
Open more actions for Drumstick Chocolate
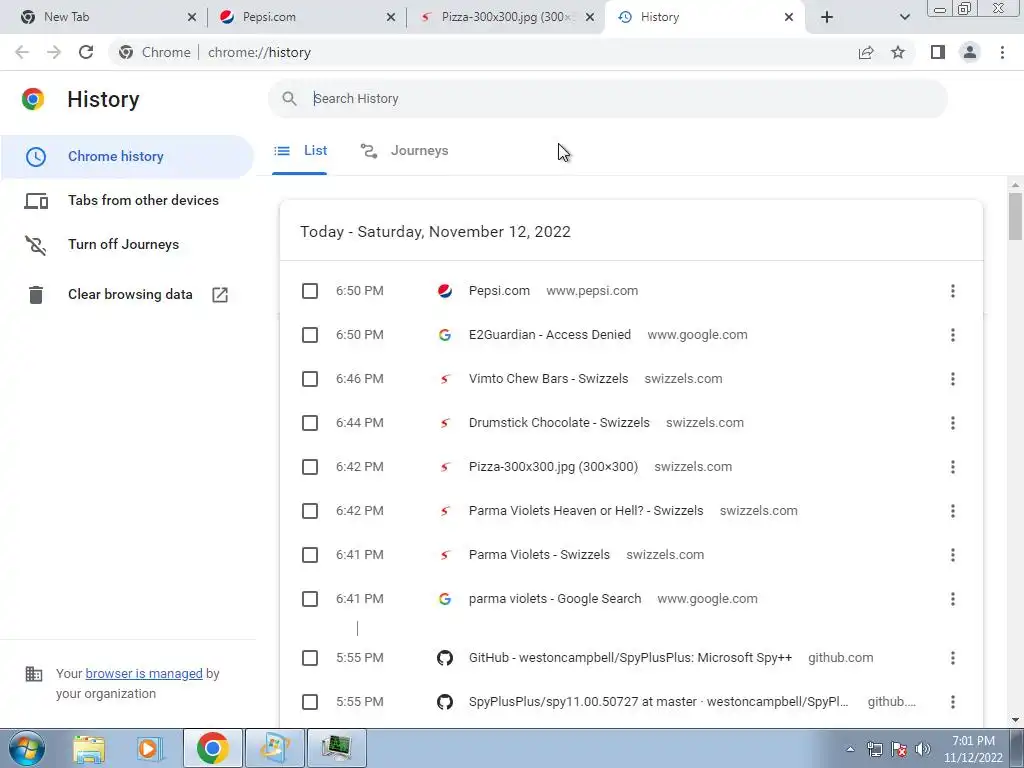point(953,423)
